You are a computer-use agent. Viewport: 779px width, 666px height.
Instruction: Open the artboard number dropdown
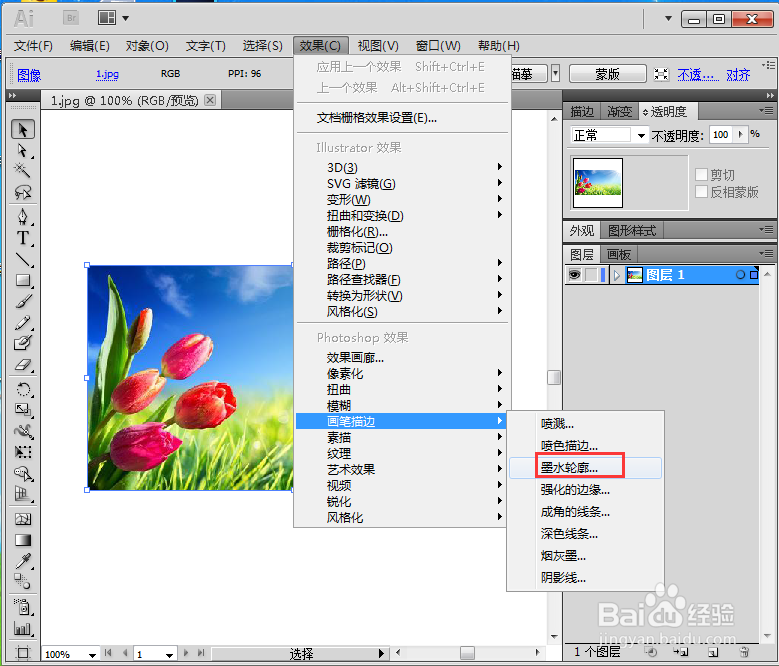pyautogui.click(x=169, y=655)
